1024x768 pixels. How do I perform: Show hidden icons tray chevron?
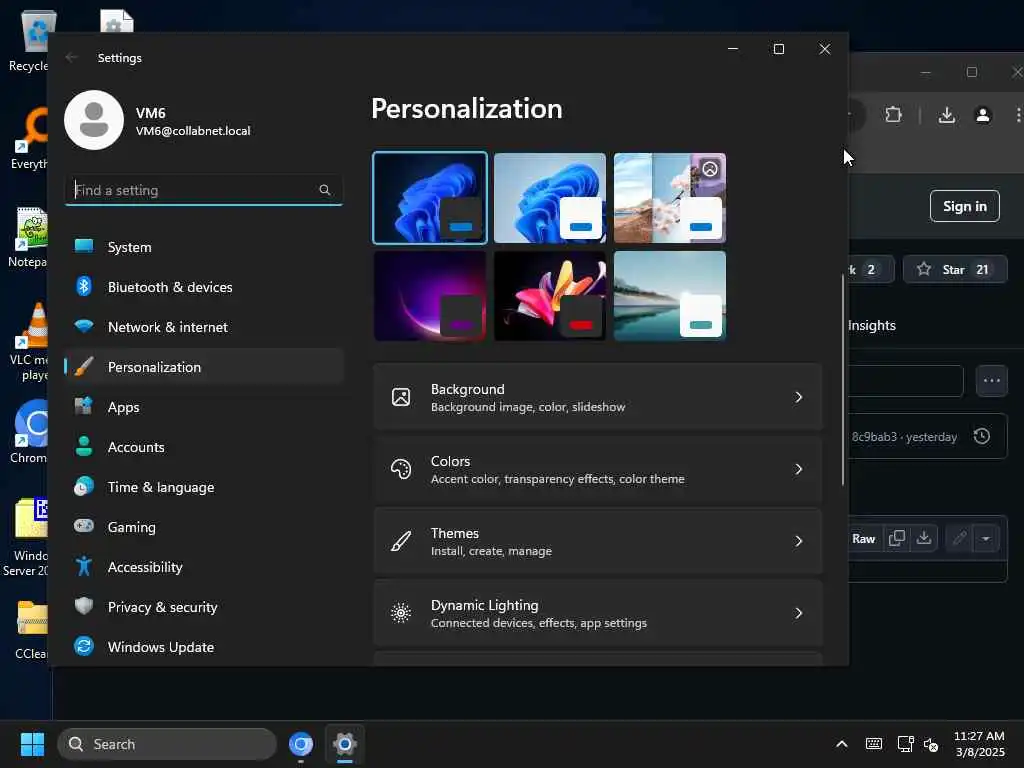(842, 744)
